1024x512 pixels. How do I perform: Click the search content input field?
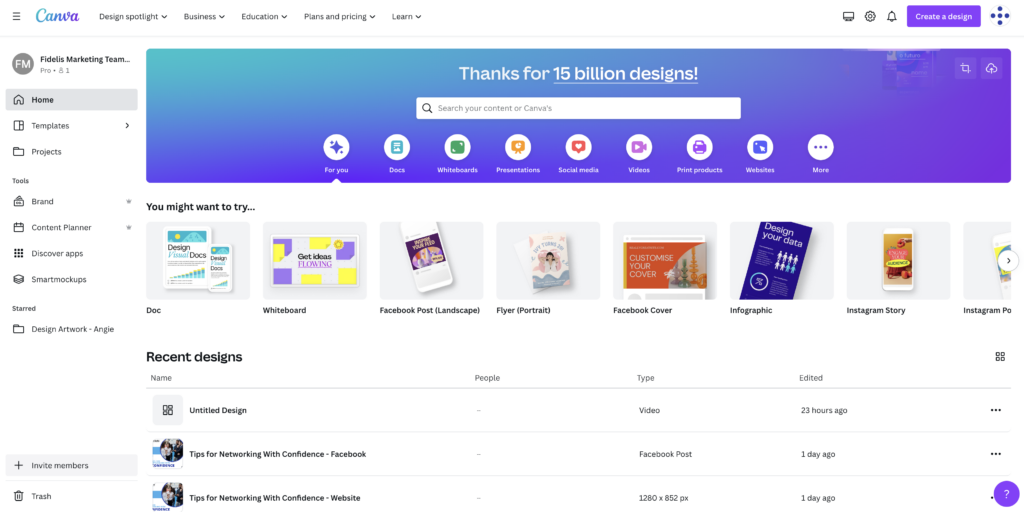[x=578, y=108]
